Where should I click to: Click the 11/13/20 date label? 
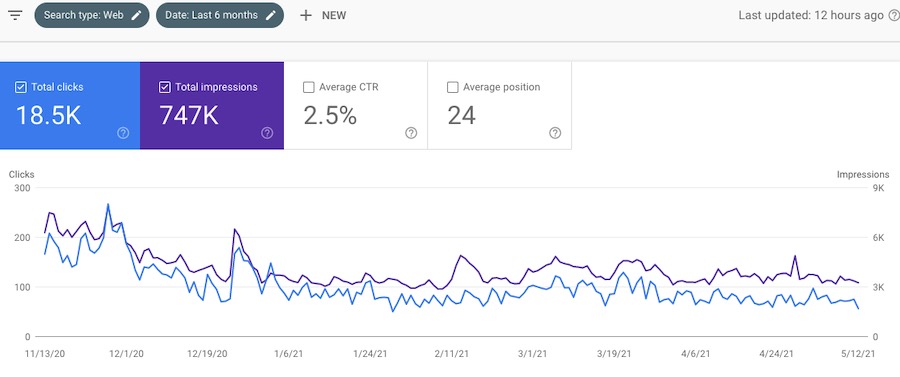point(46,354)
